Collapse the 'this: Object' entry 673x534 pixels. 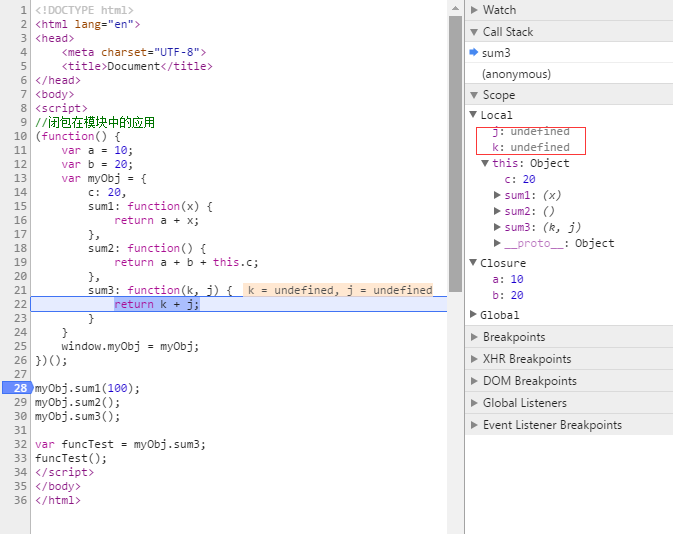click(485, 163)
